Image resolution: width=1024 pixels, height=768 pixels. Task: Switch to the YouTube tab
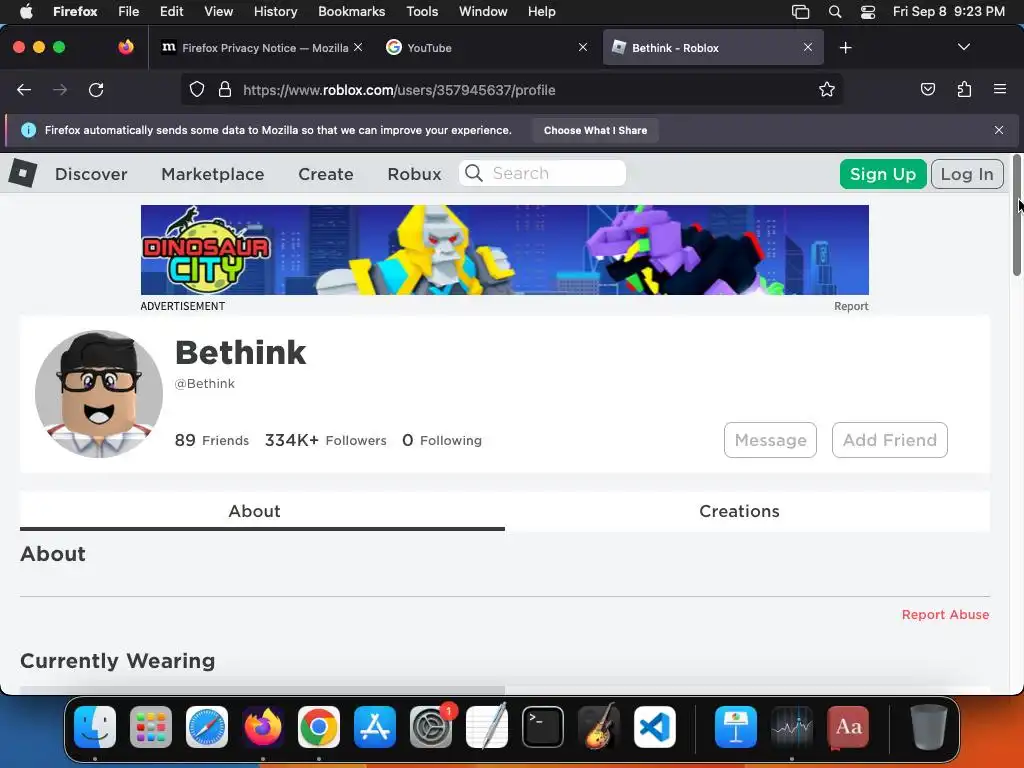tap(487, 48)
